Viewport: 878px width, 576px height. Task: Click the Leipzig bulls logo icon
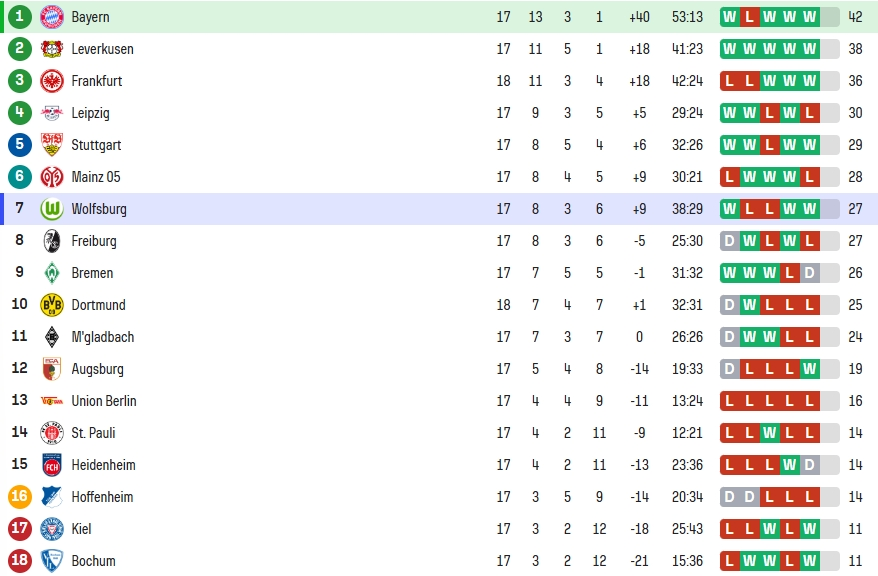(x=52, y=113)
